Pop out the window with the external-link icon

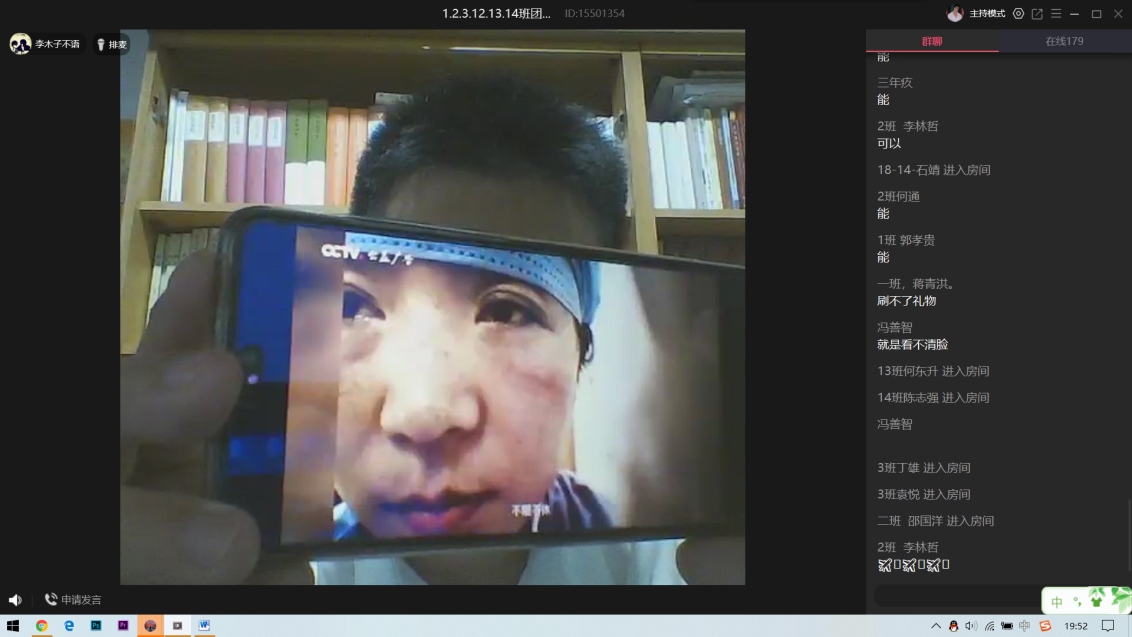click(x=1037, y=14)
